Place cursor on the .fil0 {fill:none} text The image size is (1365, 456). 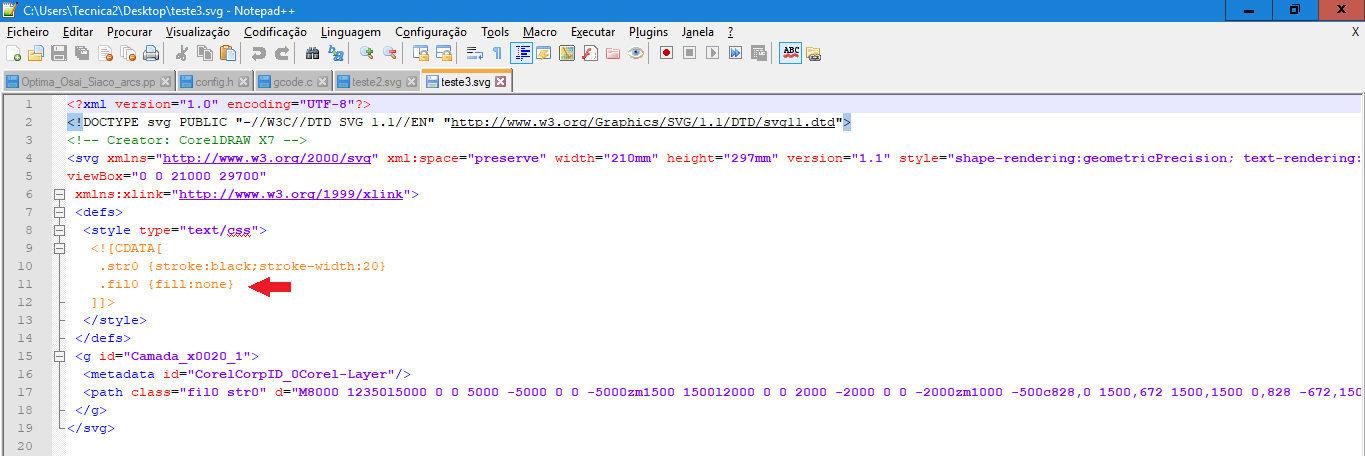(x=167, y=284)
